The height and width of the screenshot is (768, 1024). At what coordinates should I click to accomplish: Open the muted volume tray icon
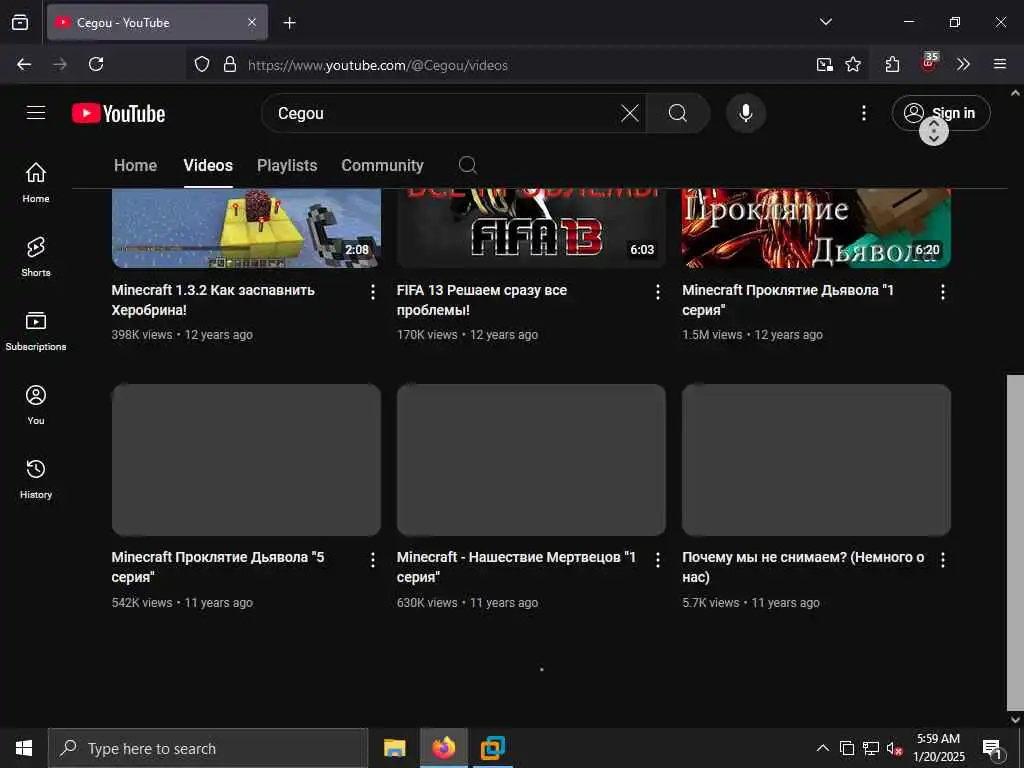point(894,748)
